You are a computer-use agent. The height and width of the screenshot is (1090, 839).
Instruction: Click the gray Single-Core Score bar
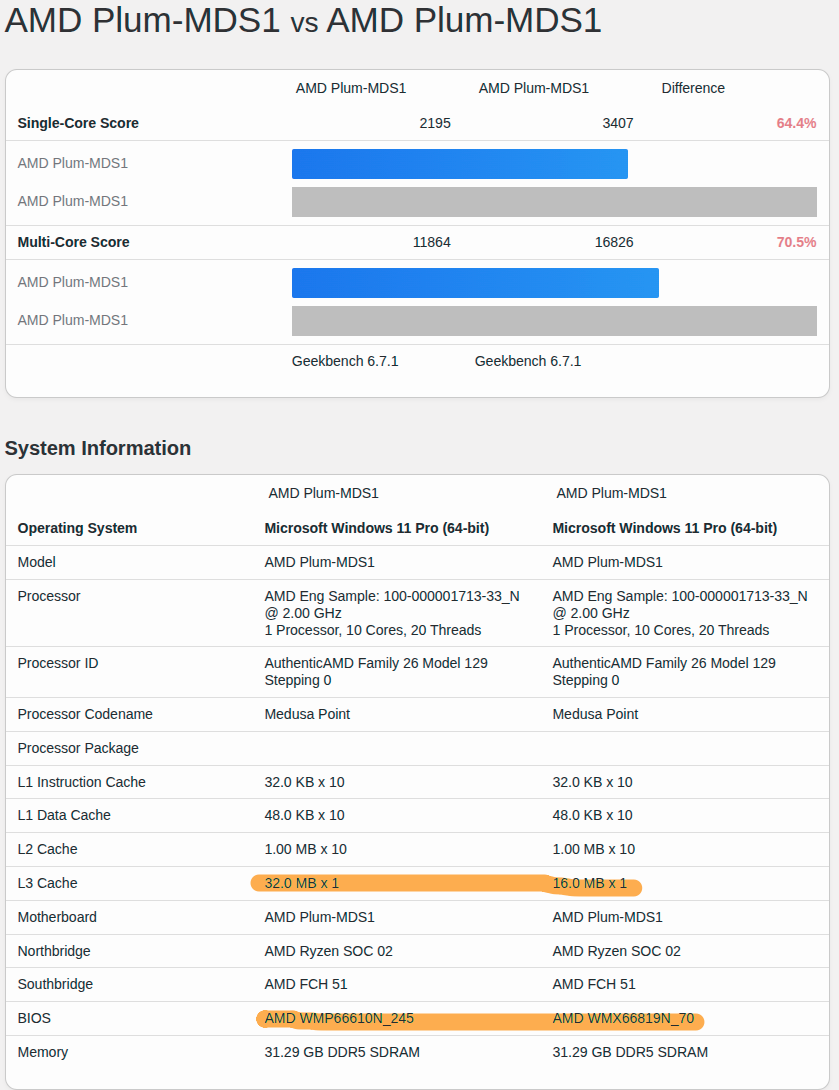[554, 202]
